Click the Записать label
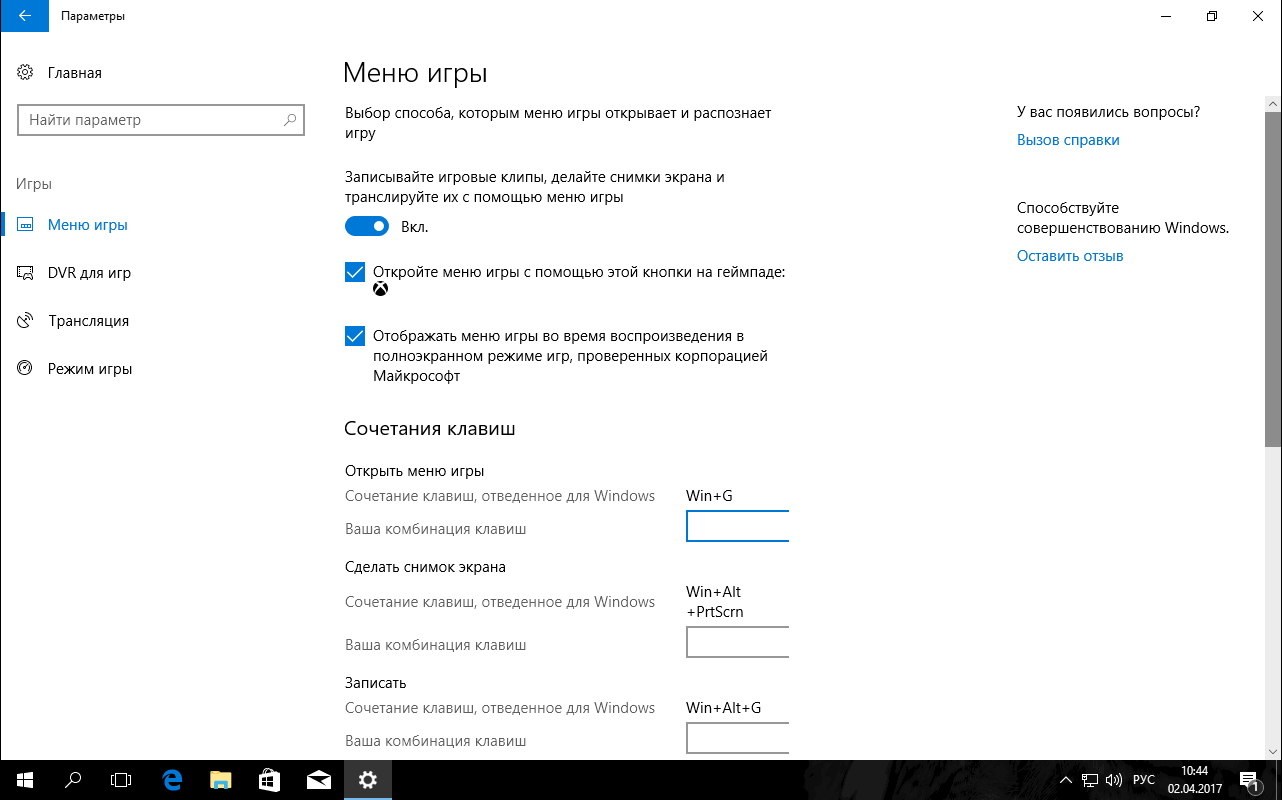1282x800 pixels. [376, 683]
